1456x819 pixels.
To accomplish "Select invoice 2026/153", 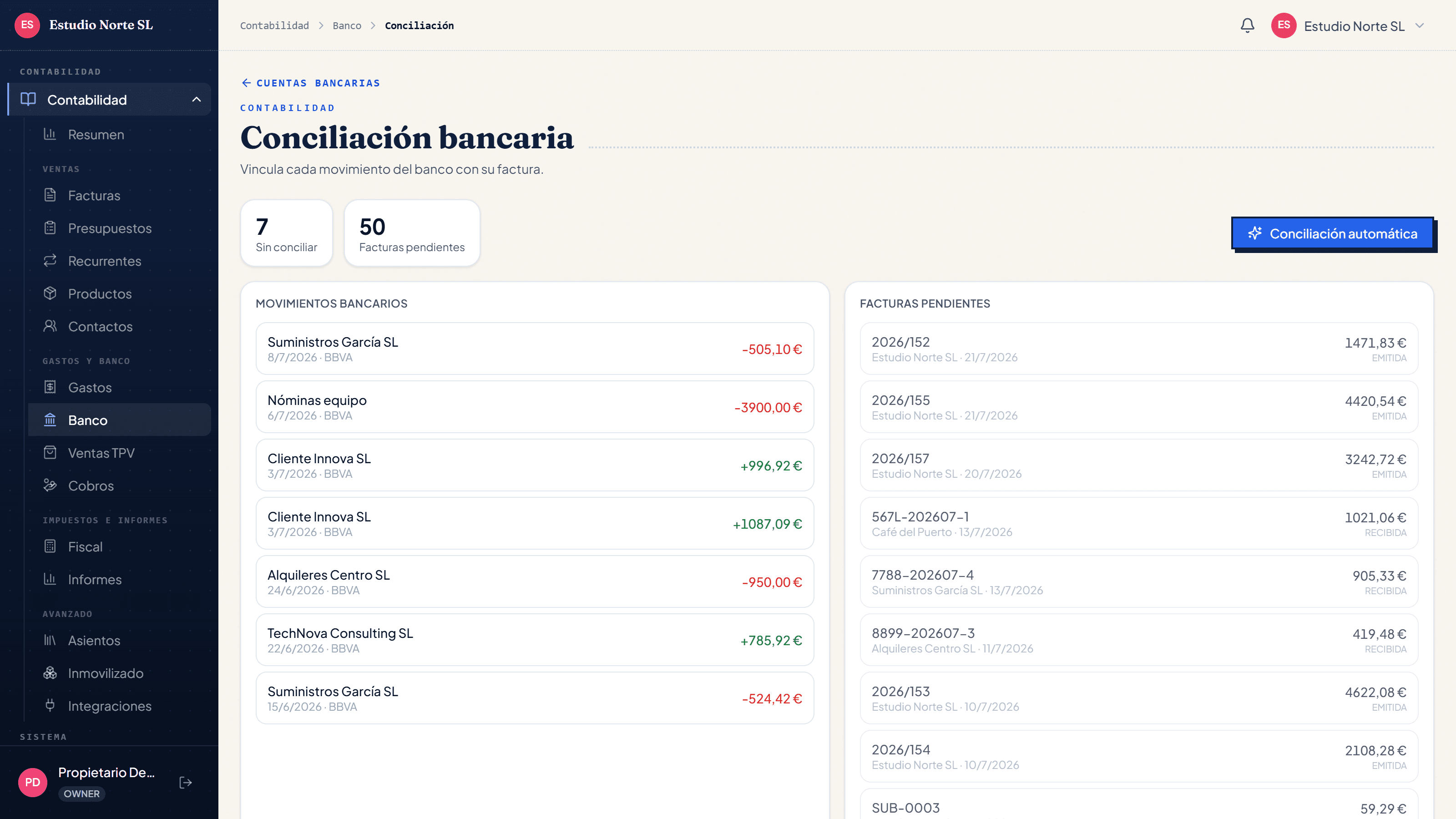I will (1139, 698).
